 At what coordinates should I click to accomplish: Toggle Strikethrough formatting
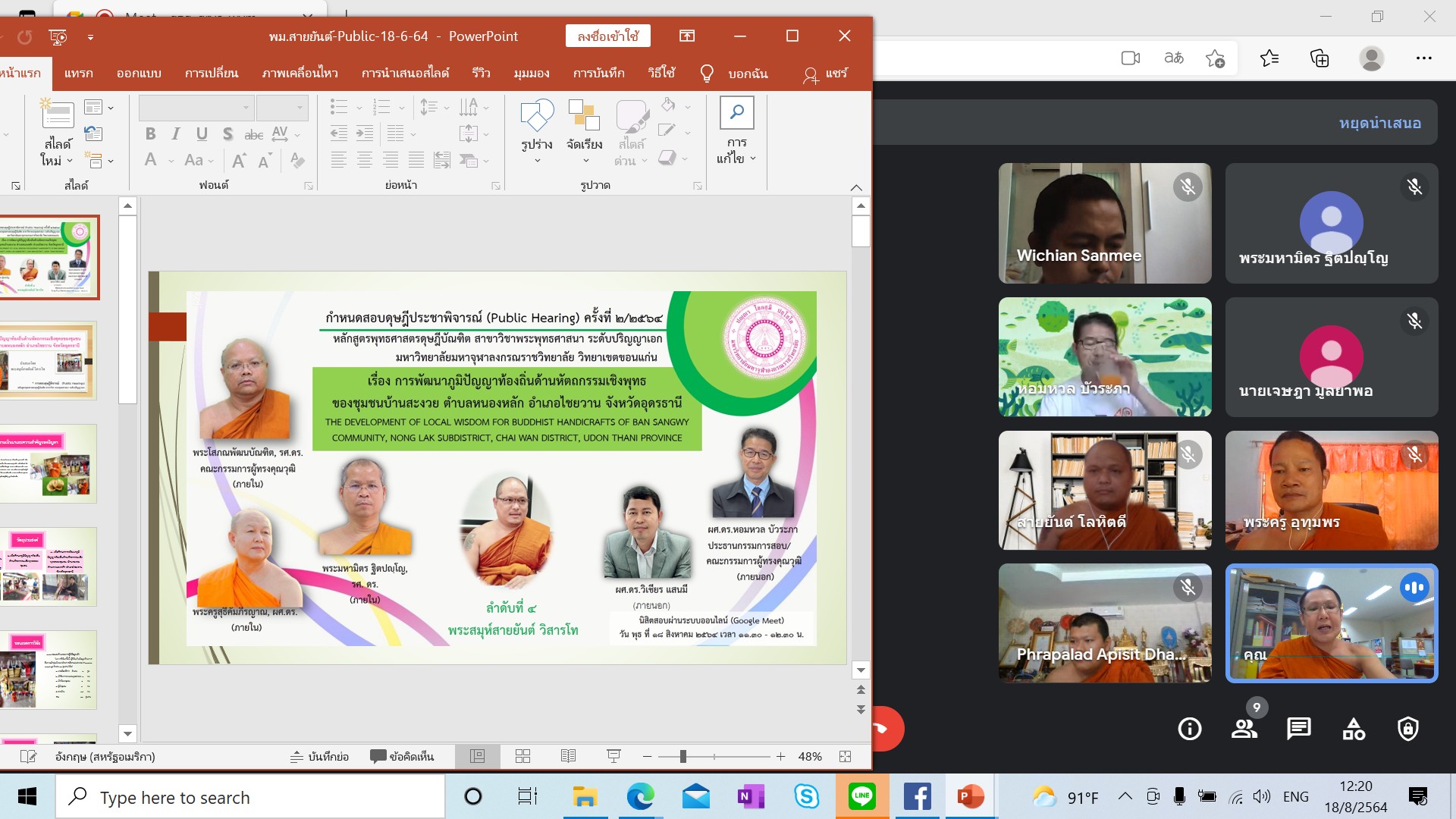tap(253, 135)
